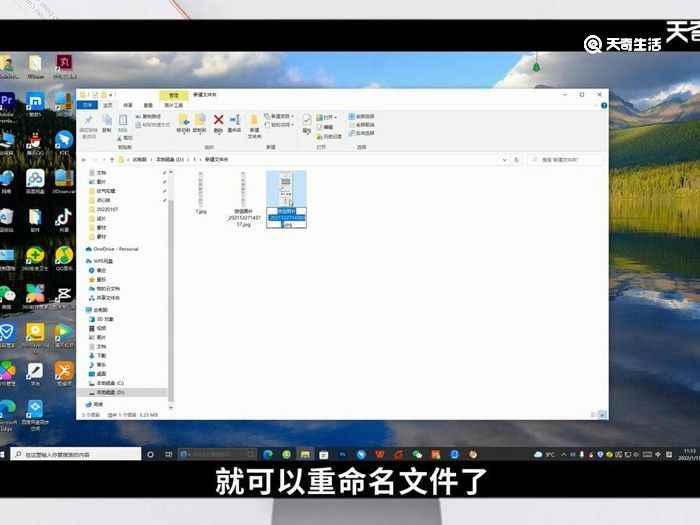Click the 管理 (Manage) contextual tab
Image resolution: width=700 pixels, height=525 pixels.
coord(174,95)
